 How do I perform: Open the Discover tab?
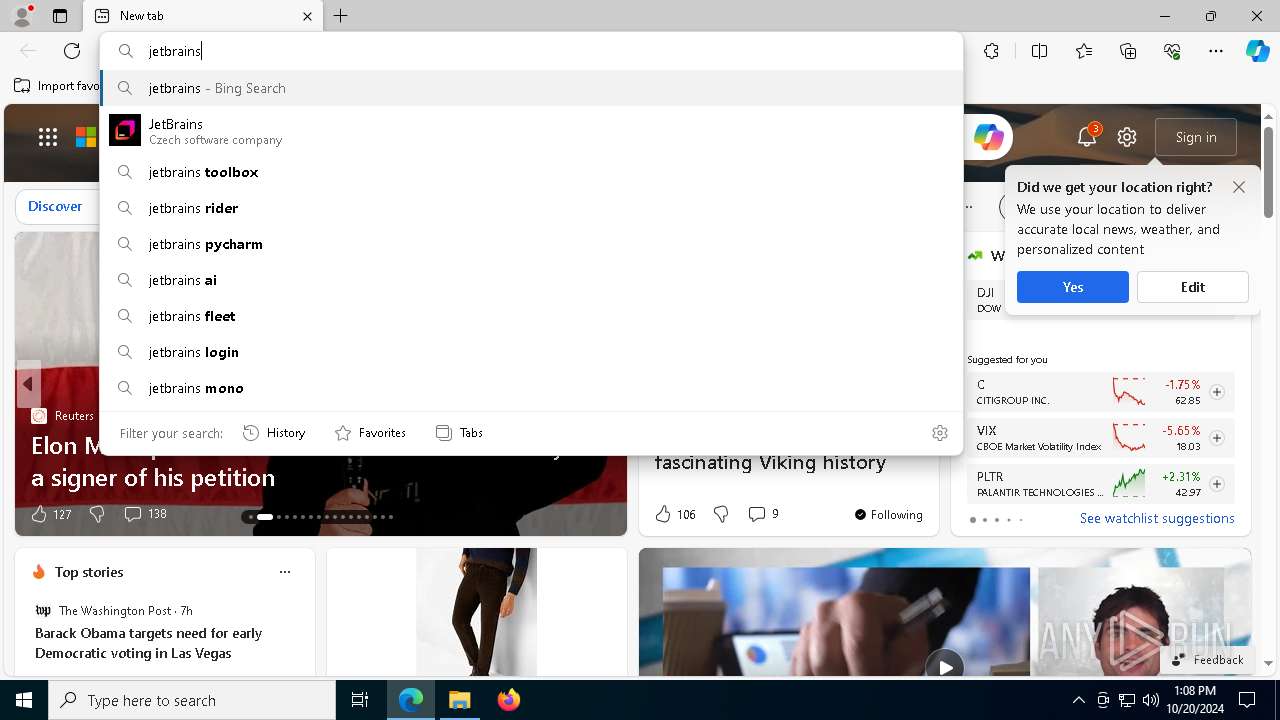55,206
